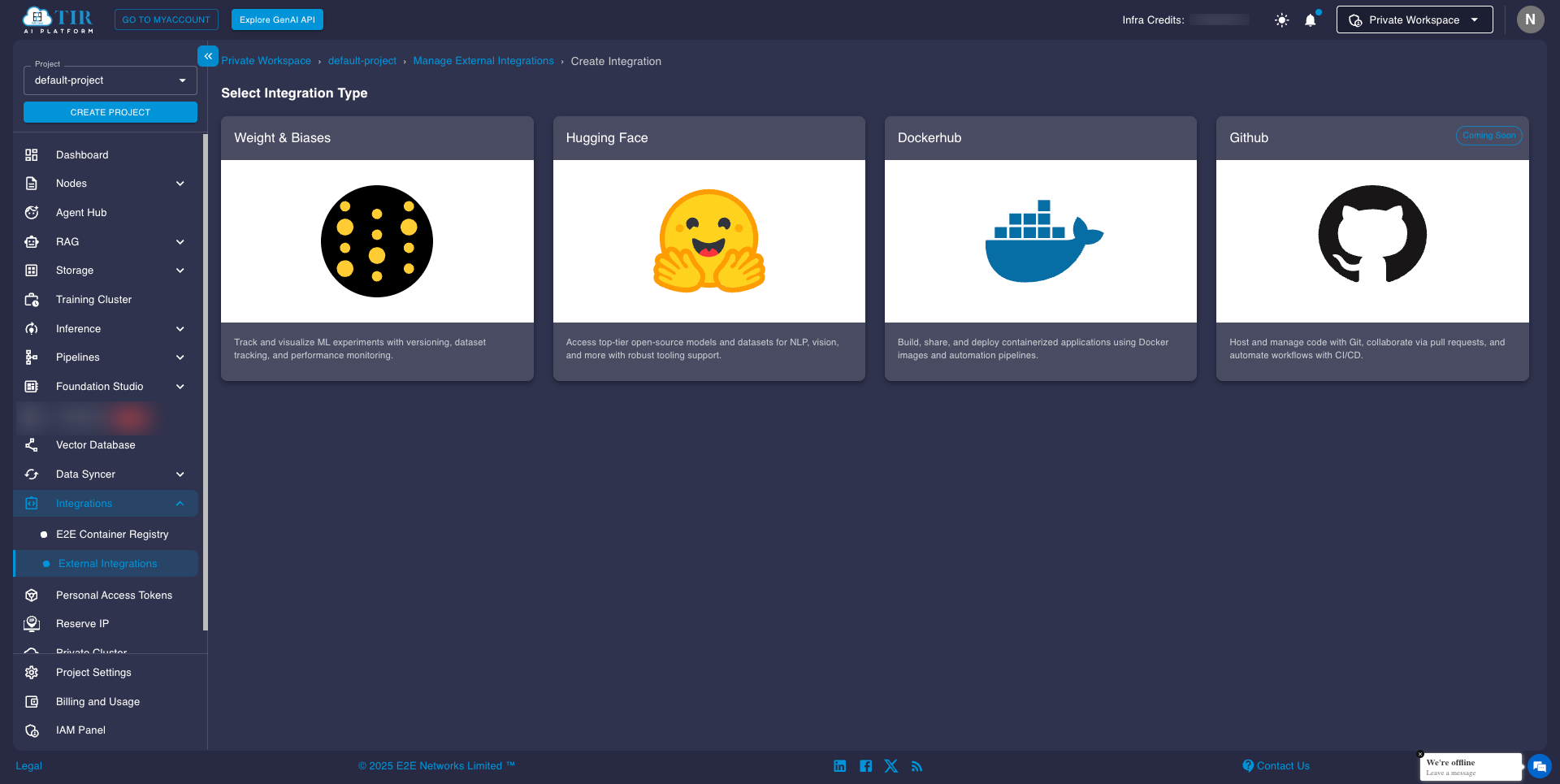Open the live chat bubble icon
This screenshot has width=1560, height=784.
coord(1539,766)
